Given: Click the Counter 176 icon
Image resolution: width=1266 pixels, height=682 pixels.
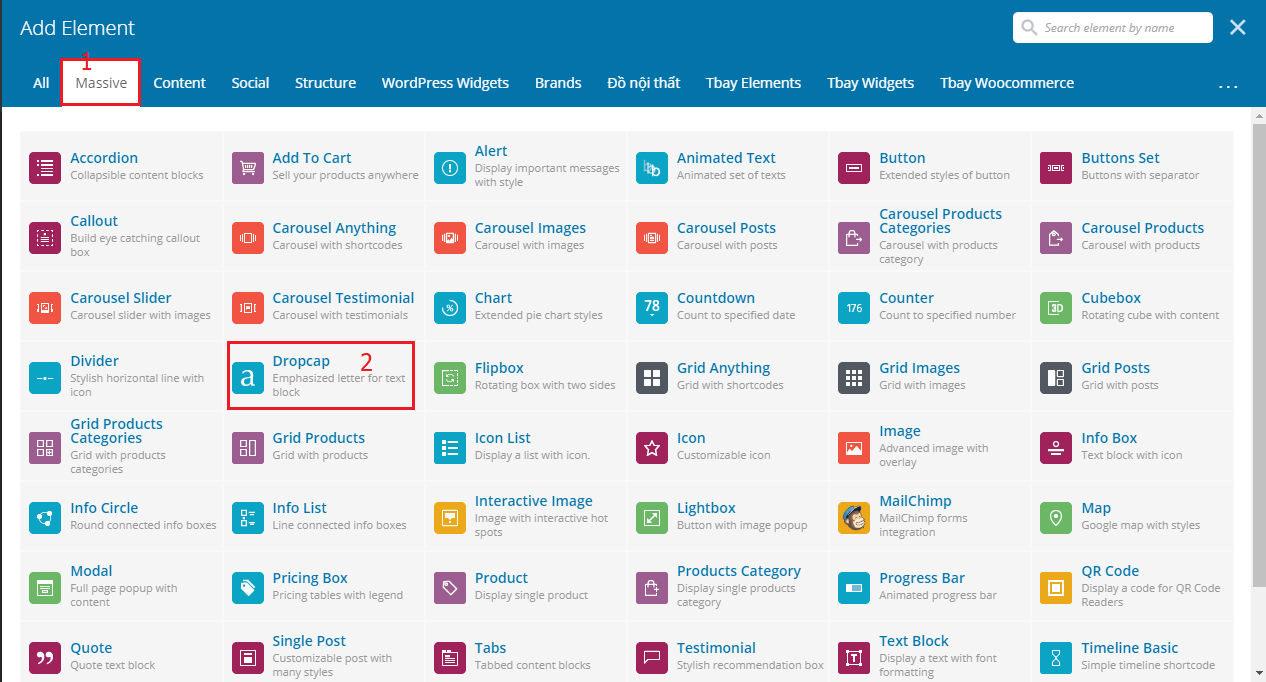Looking at the screenshot, I should pyautogui.click(x=854, y=307).
